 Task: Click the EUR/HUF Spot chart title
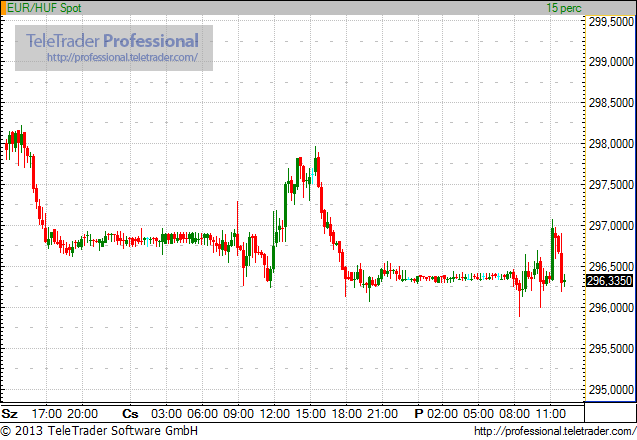(x=44, y=8)
